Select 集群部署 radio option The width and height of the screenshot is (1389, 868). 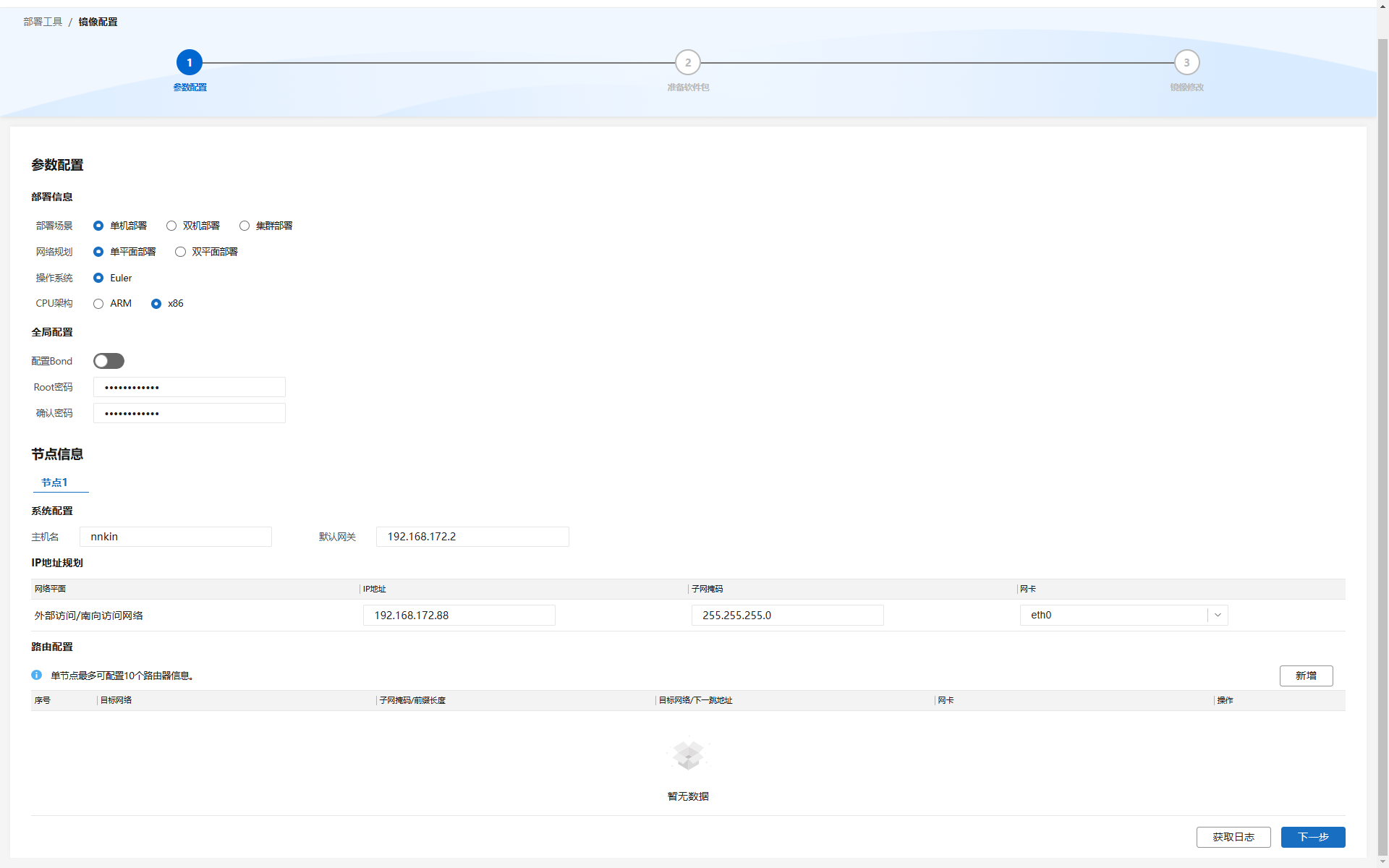[245, 226]
